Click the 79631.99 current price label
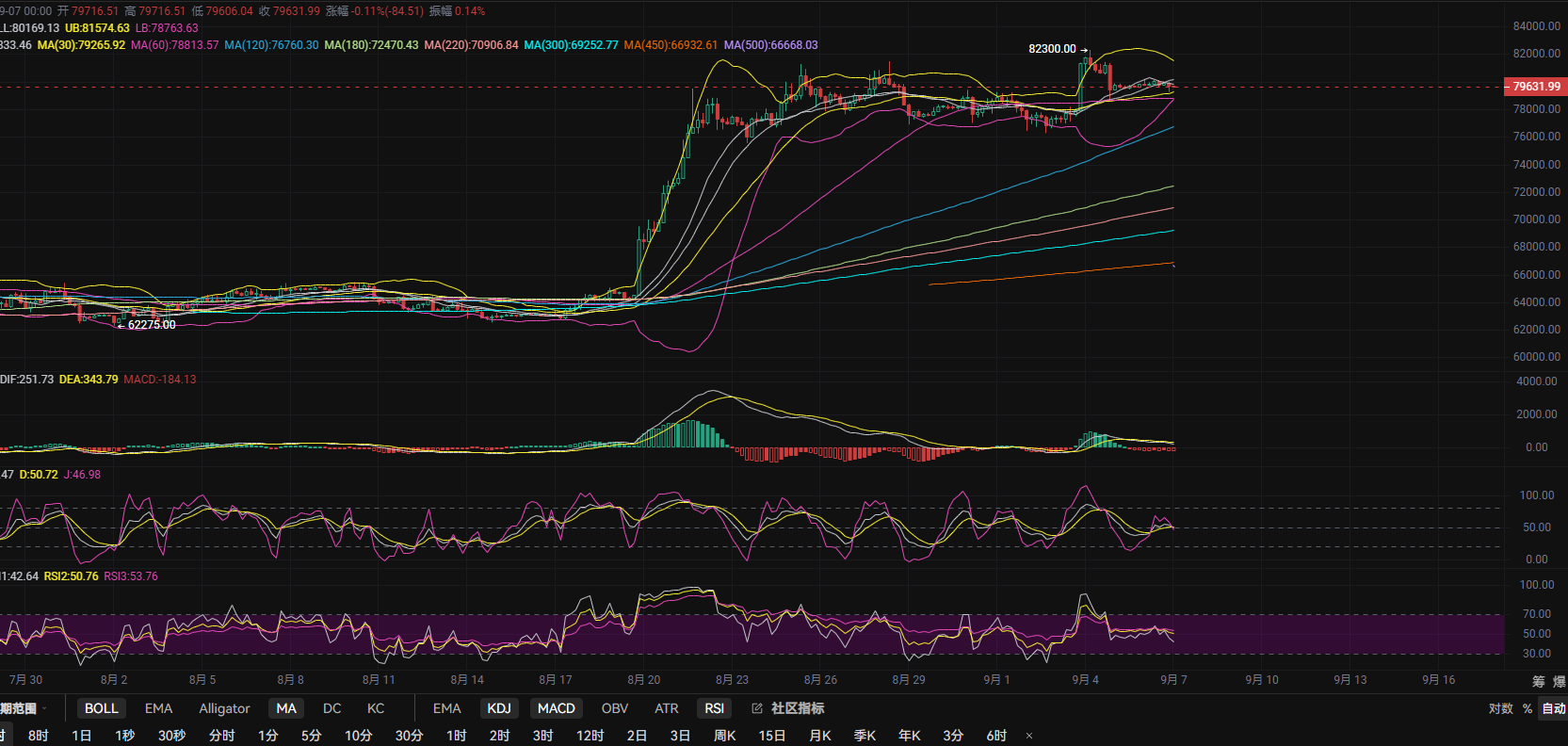Image resolution: width=1568 pixels, height=746 pixels. click(x=1535, y=87)
